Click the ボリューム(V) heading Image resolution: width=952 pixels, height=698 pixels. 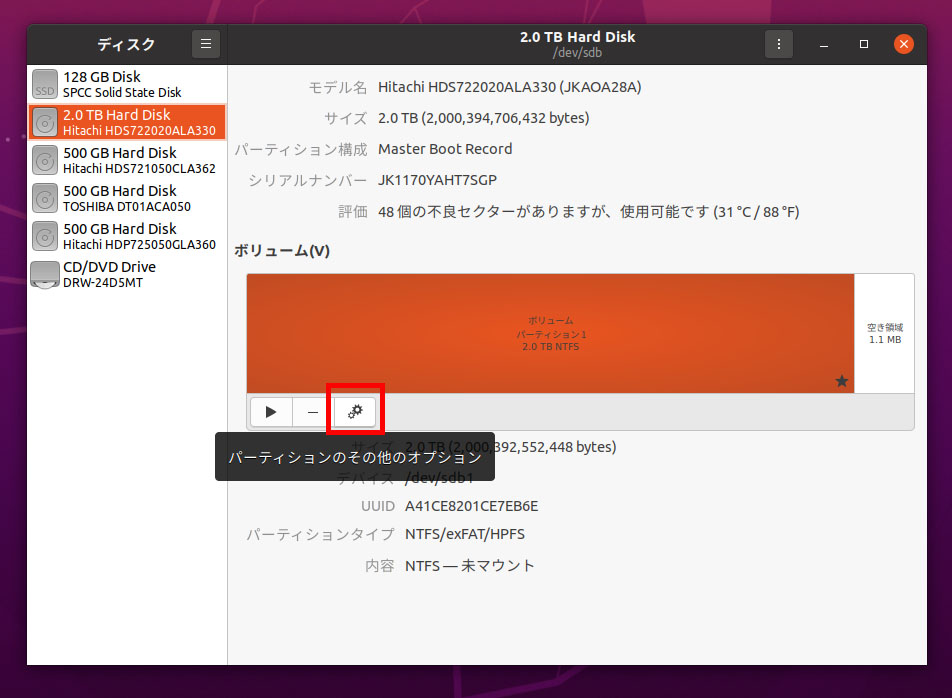[x=282, y=251]
